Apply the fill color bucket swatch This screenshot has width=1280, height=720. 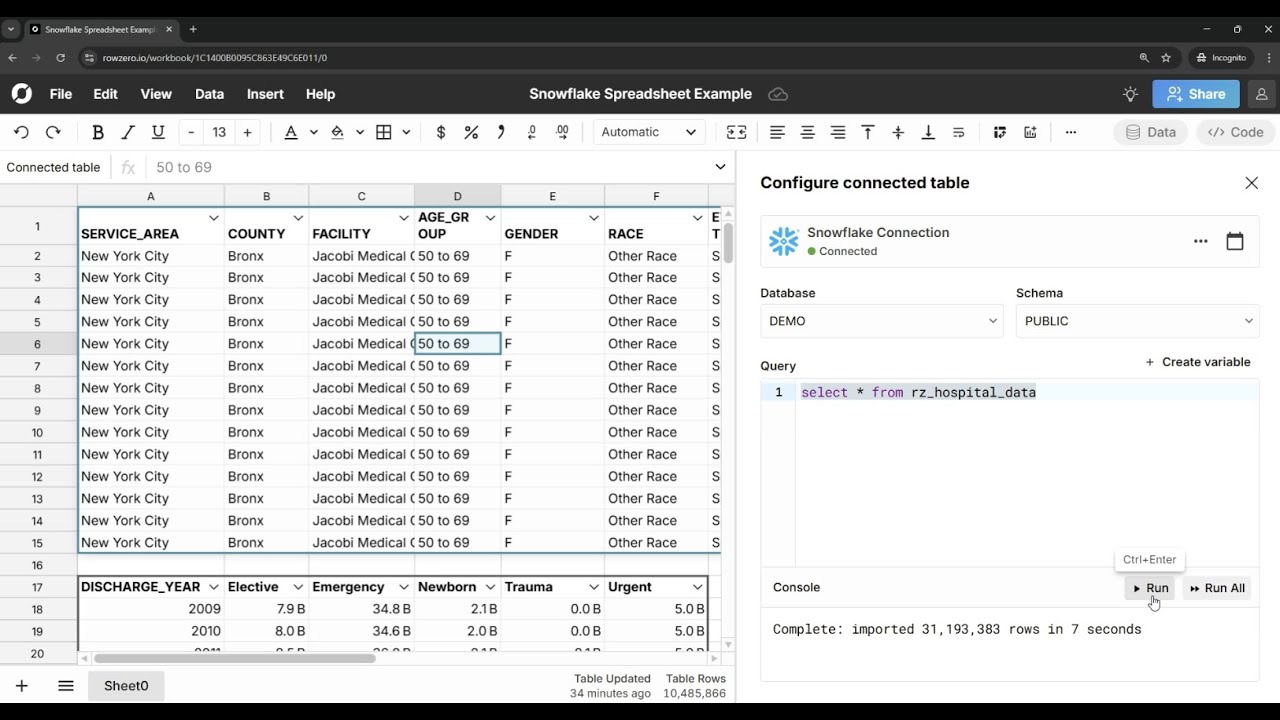337,132
